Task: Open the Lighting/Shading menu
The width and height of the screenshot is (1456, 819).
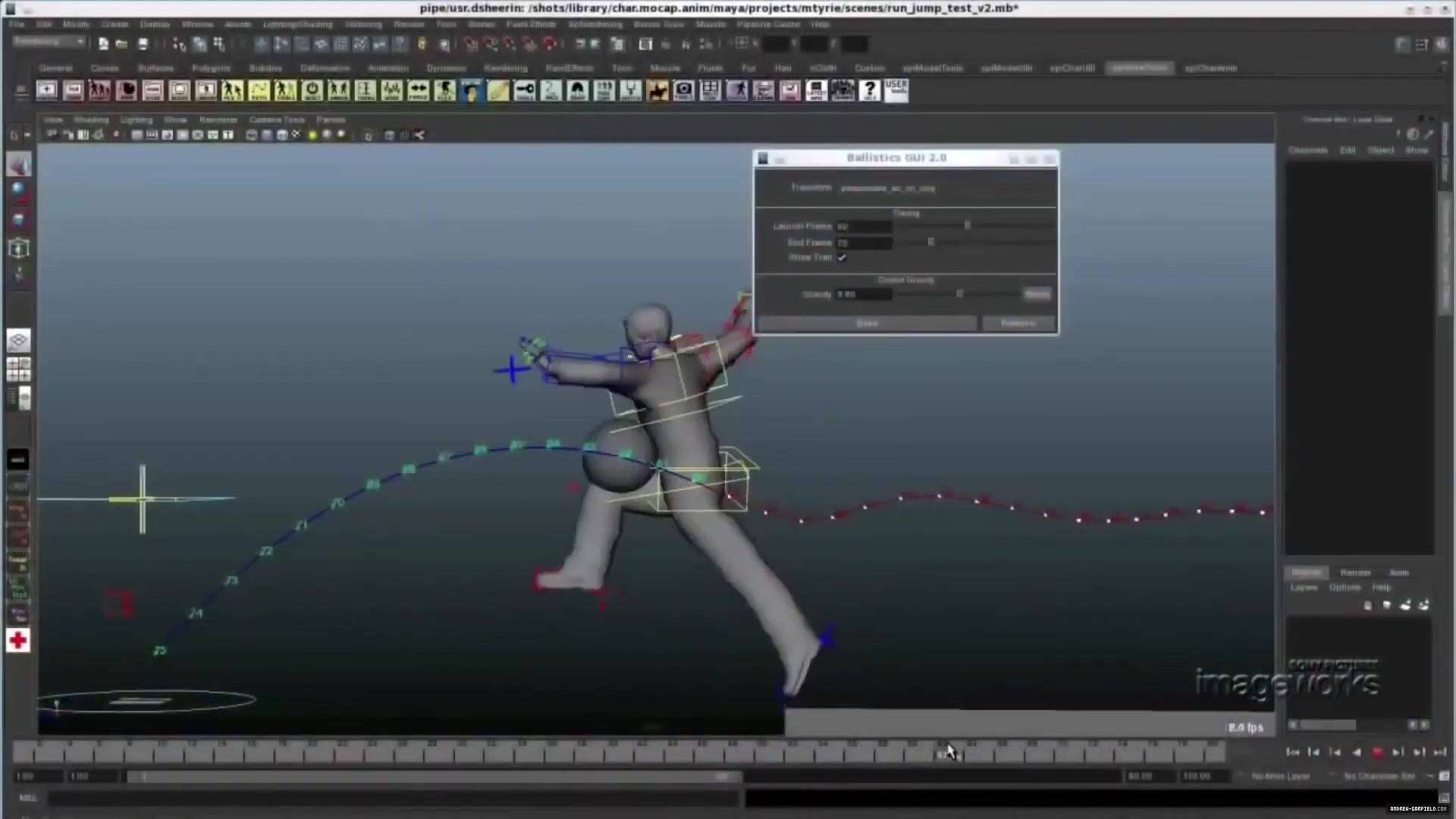Action: (x=297, y=24)
